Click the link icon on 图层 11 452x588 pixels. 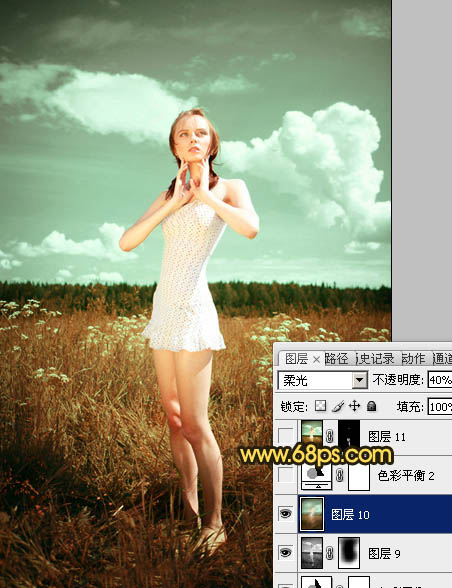coord(330,436)
